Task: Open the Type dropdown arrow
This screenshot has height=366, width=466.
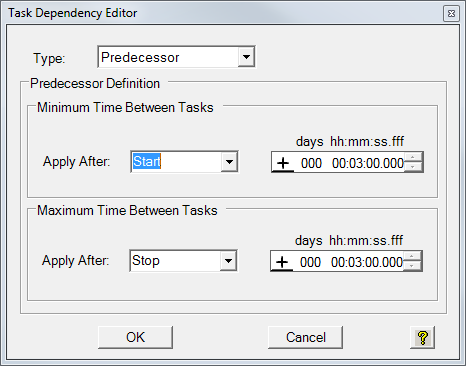Action: [x=246, y=57]
